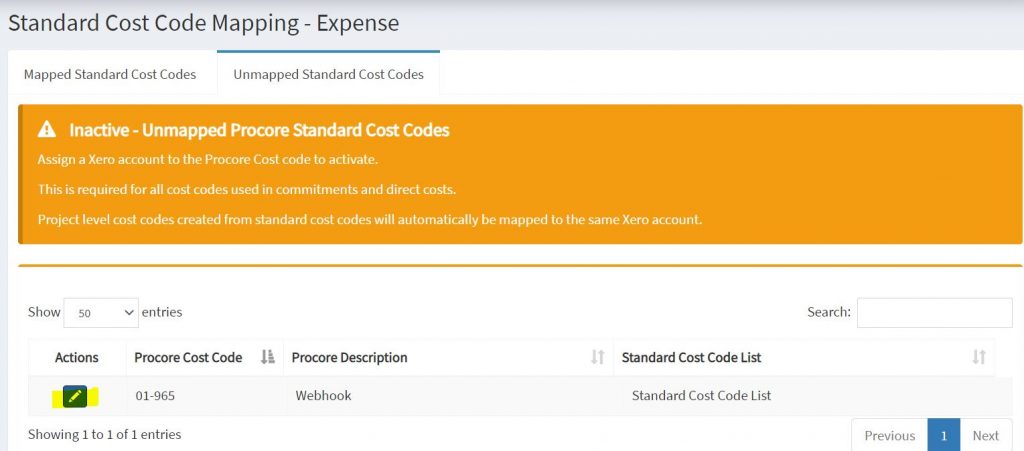Click the Actions column header

tap(77, 357)
